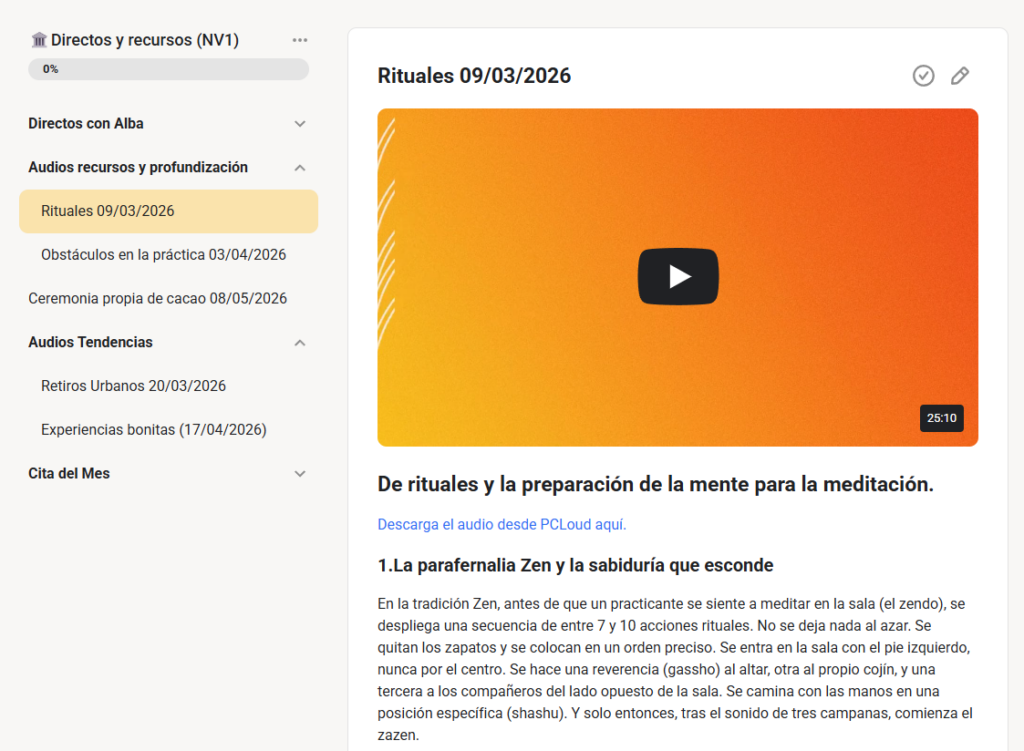The image size is (1024, 751).
Task: Click the 0% course progress bar
Action: point(168,69)
